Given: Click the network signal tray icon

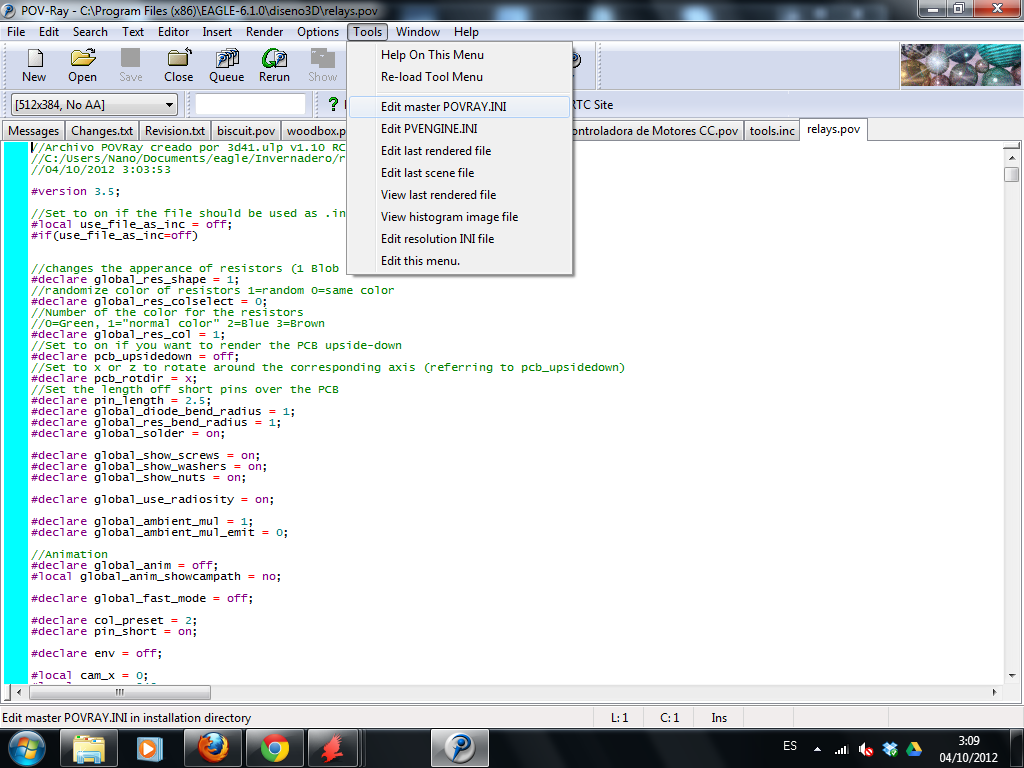Looking at the screenshot, I should [x=842, y=749].
